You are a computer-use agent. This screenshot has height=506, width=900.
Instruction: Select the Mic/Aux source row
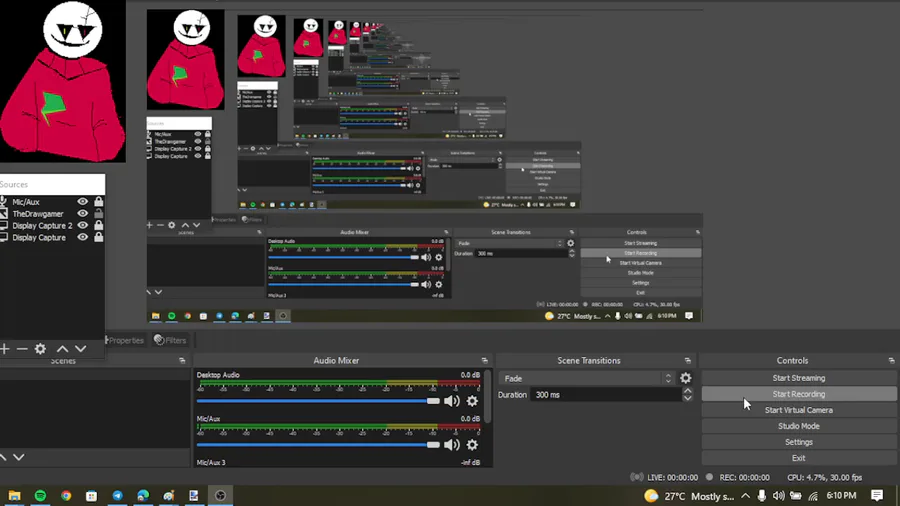click(x=52, y=201)
